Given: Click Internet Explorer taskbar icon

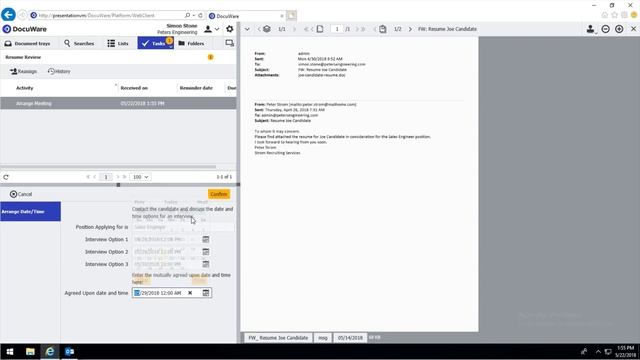Looking at the screenshot, I should click(50, 351).
